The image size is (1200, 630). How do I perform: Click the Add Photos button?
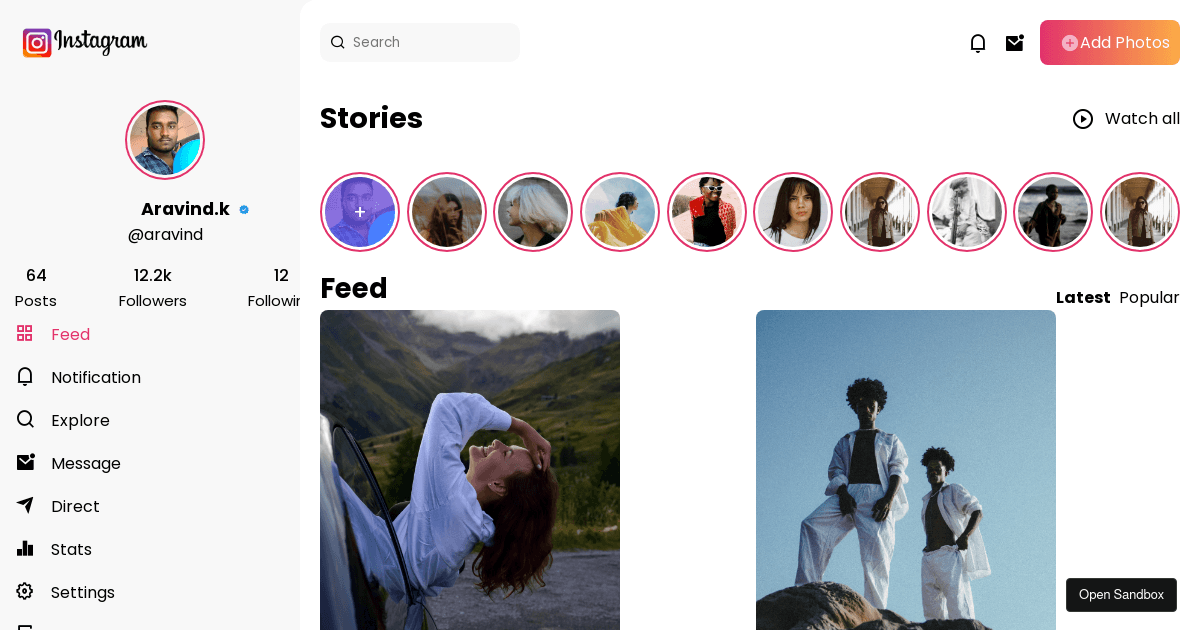(x=1110, y=42)
